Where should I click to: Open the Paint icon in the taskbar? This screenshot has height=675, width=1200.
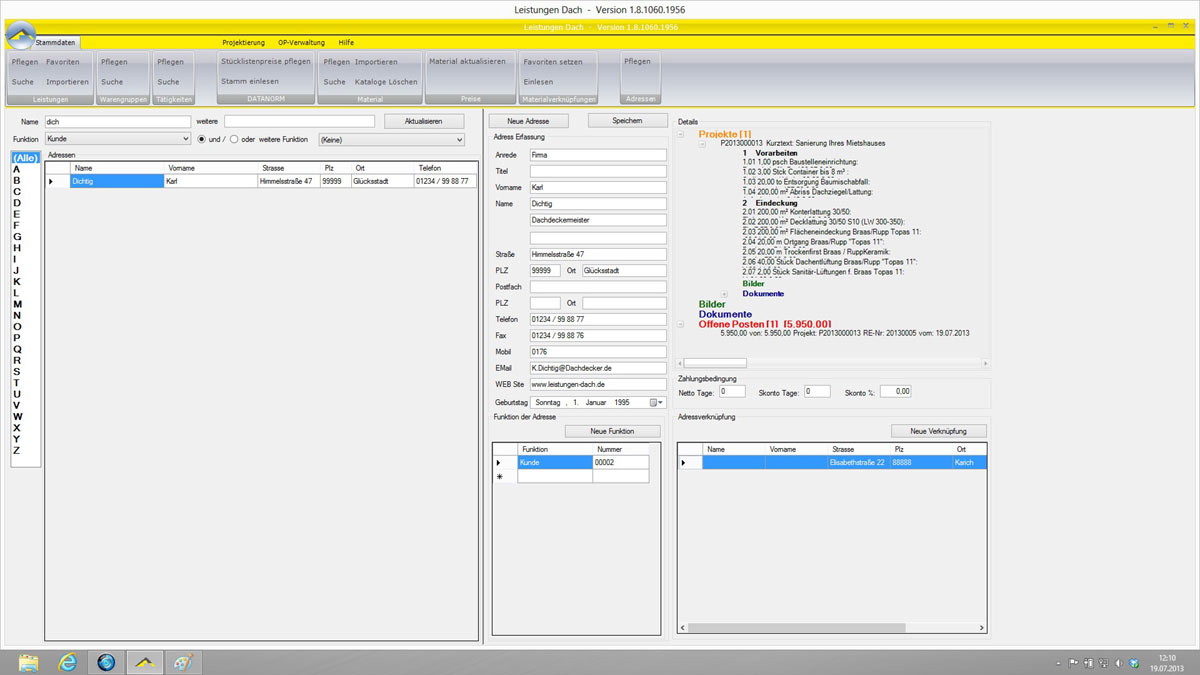(184, 661)
